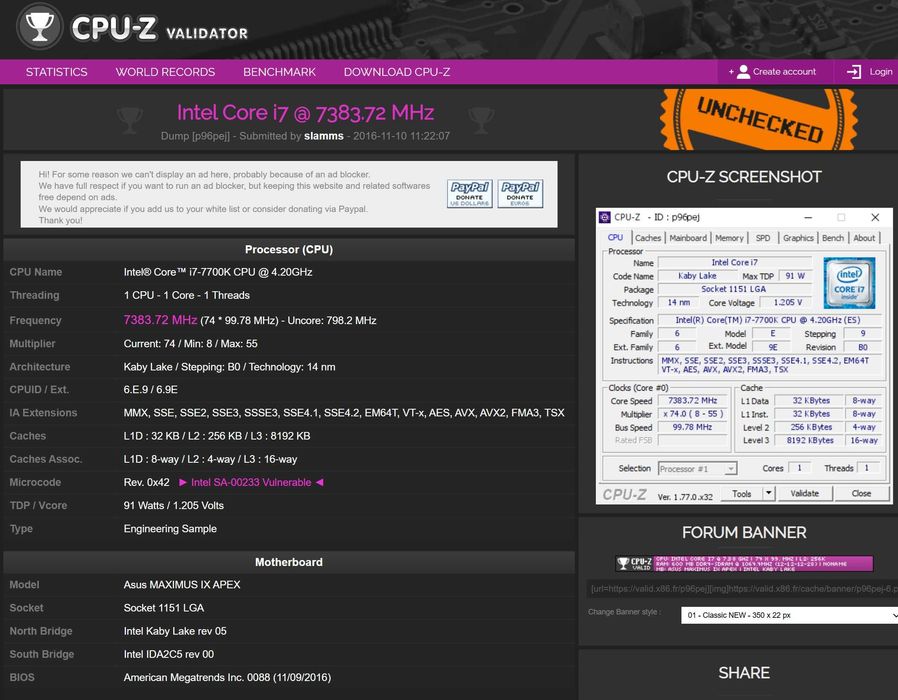
Task: Click the Intel SA-00233 Vulnerable link
Action: click(251, 482)
